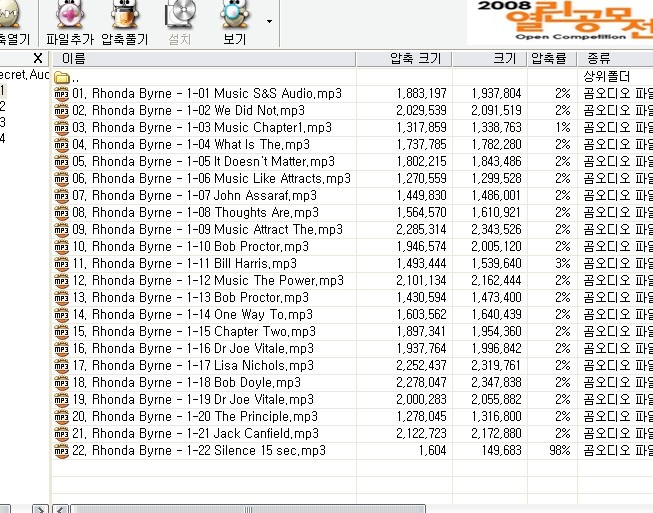Click compressed size value 1,604
This screenshot has width=653, height=513.
click(x=432, y=451)
